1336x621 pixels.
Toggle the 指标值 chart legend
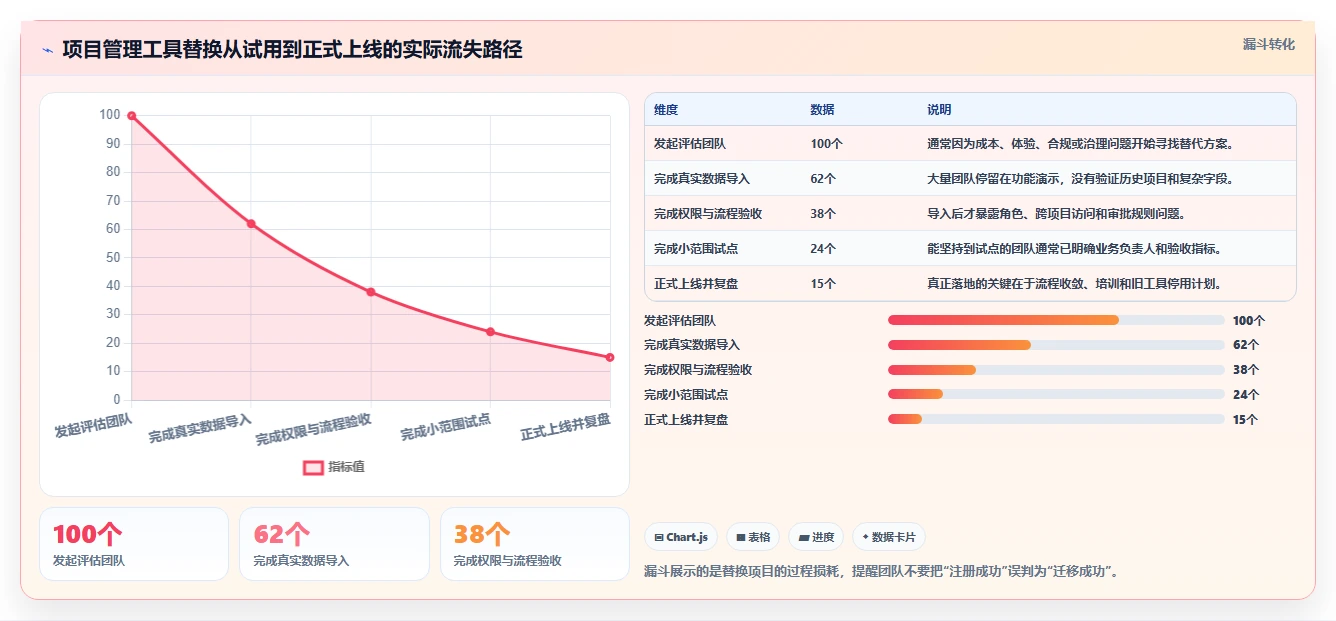point(334,467)
